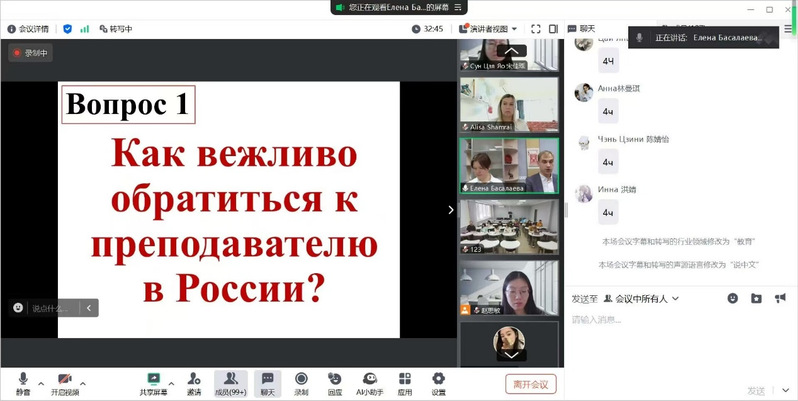
Task: Open the 邀请 invite icon
Action: pos(193,381)
